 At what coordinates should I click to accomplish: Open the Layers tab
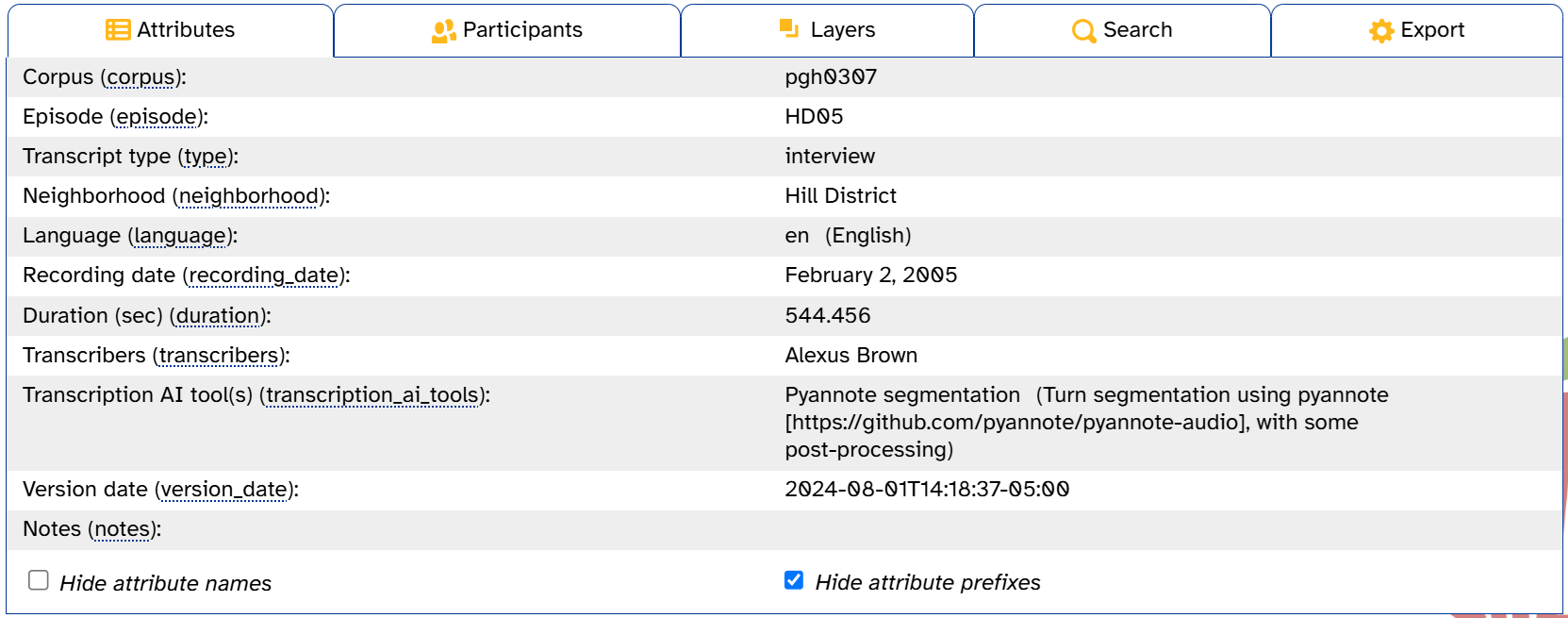[x=827, y=30]
